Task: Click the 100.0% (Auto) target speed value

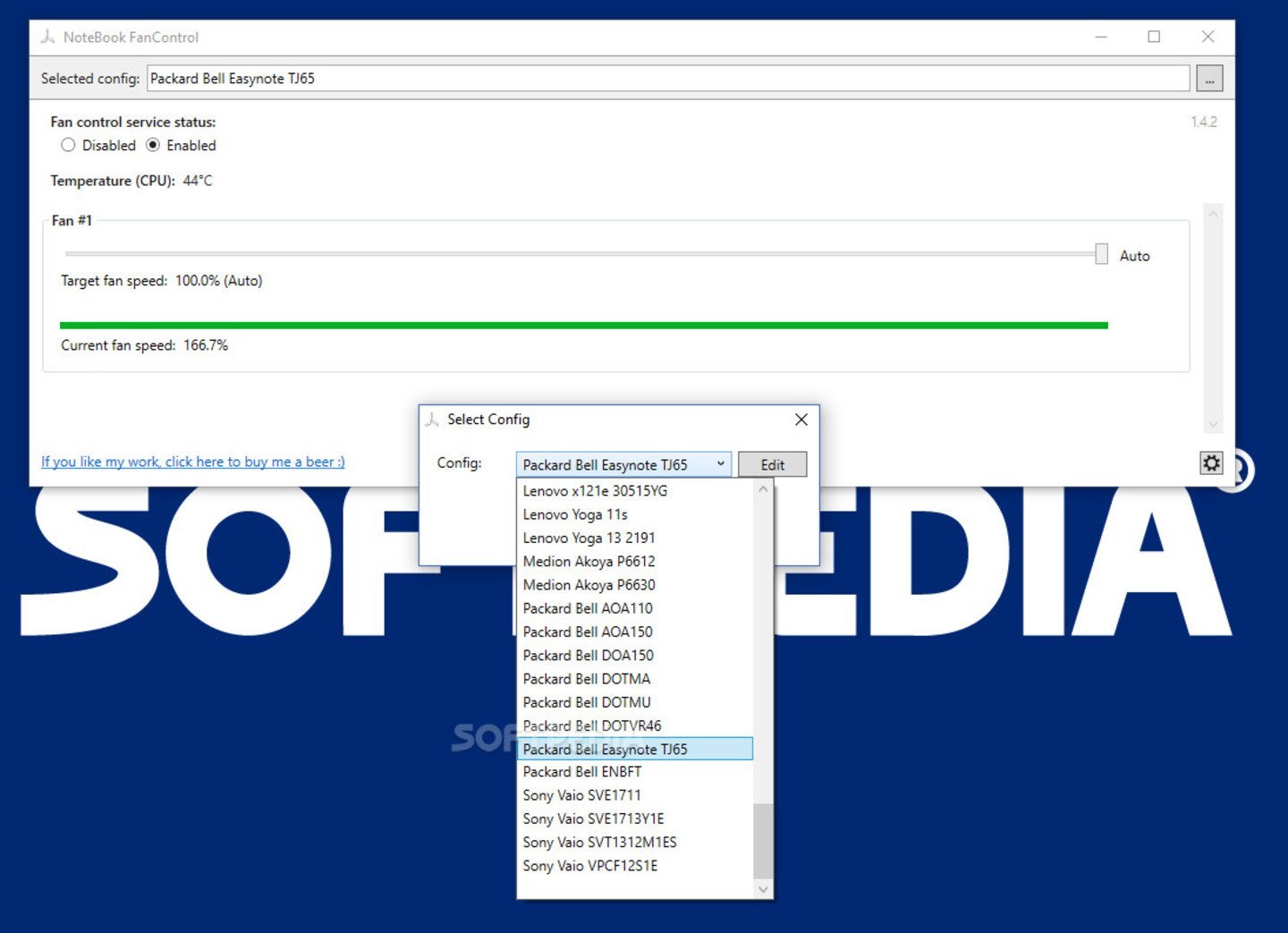Action: pyautogui.click(x=219, y=281)
